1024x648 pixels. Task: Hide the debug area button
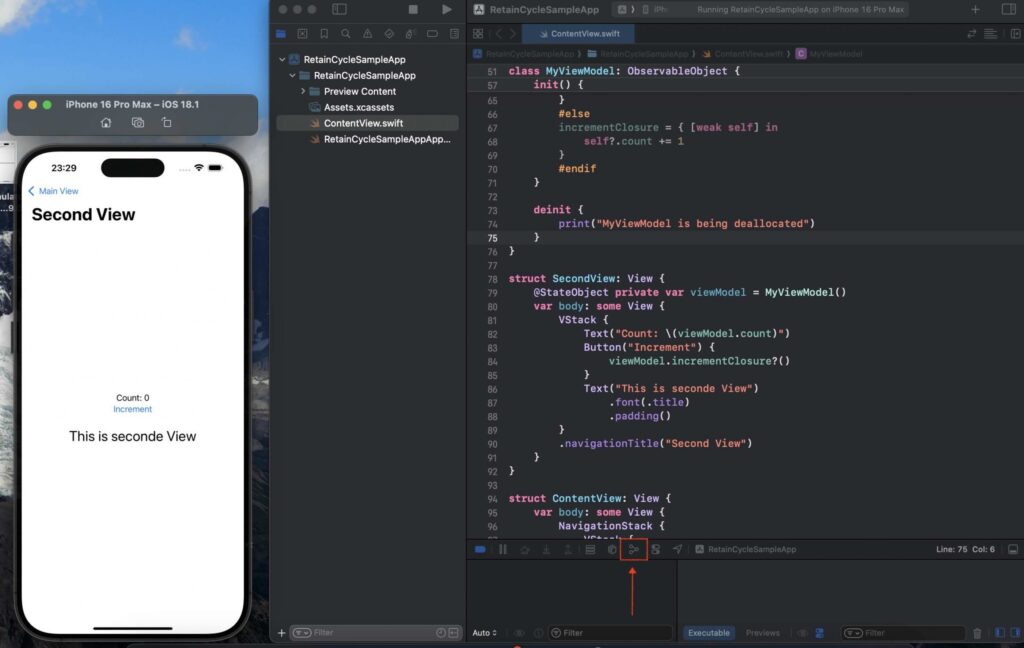[x=1013, y=549]
